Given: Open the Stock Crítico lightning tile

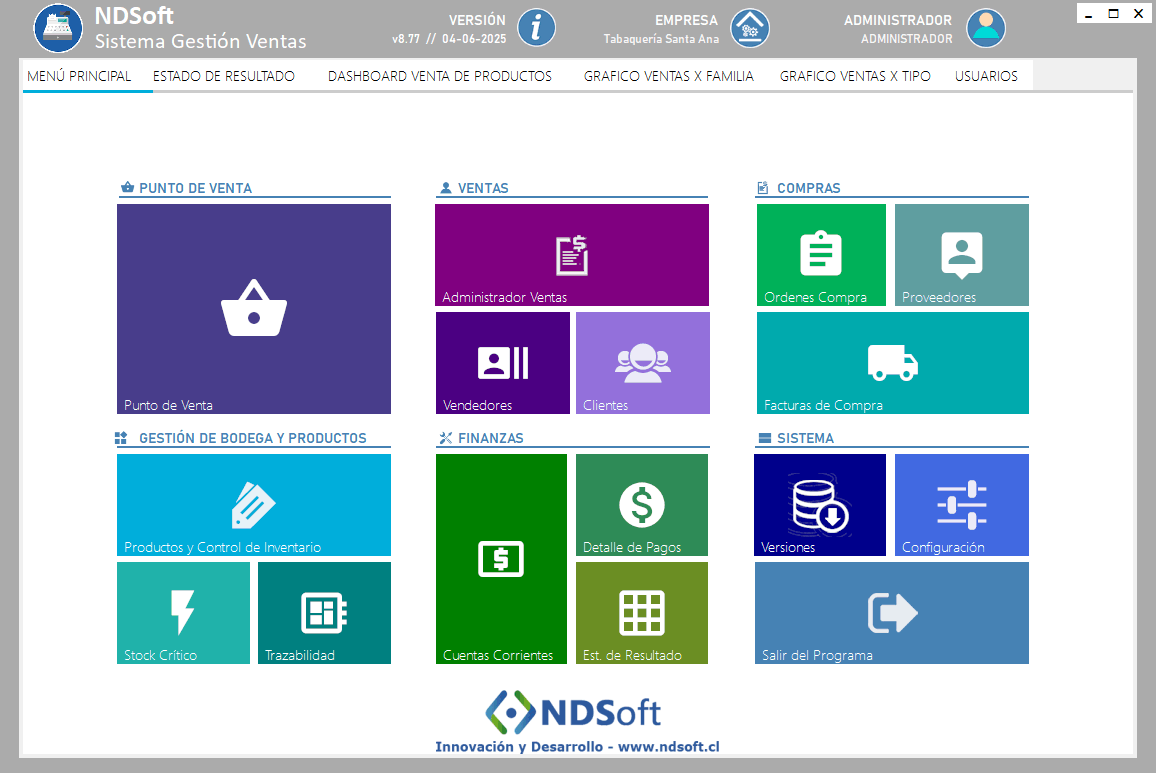Looking at the screenshot, I should pyautogui.click(x=183, y=613).
